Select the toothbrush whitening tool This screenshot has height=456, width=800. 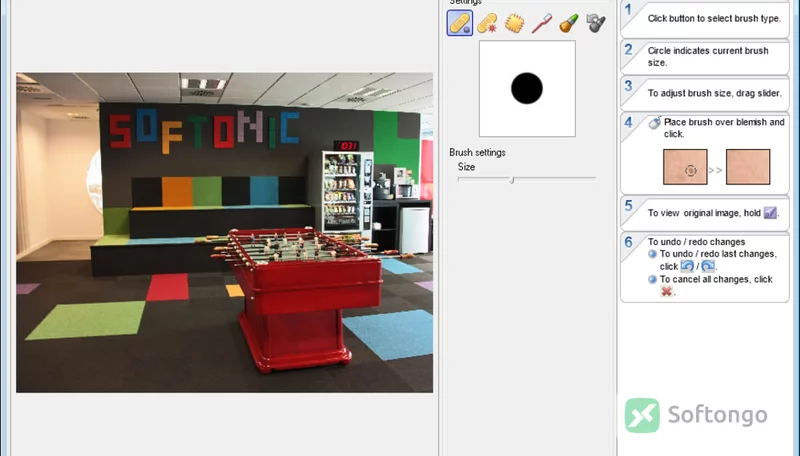[541, 23]
